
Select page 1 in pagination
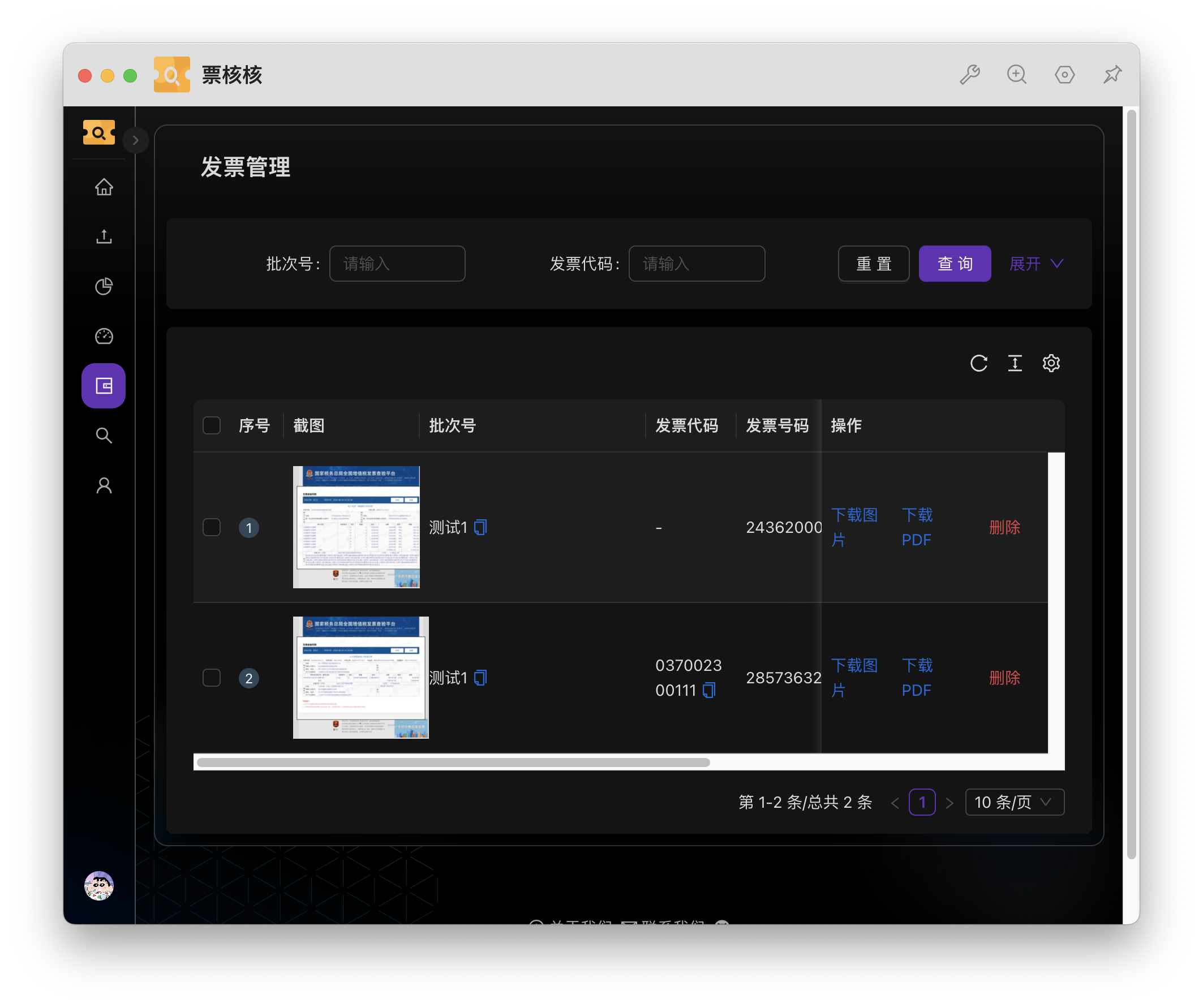(x=922, y=802)
